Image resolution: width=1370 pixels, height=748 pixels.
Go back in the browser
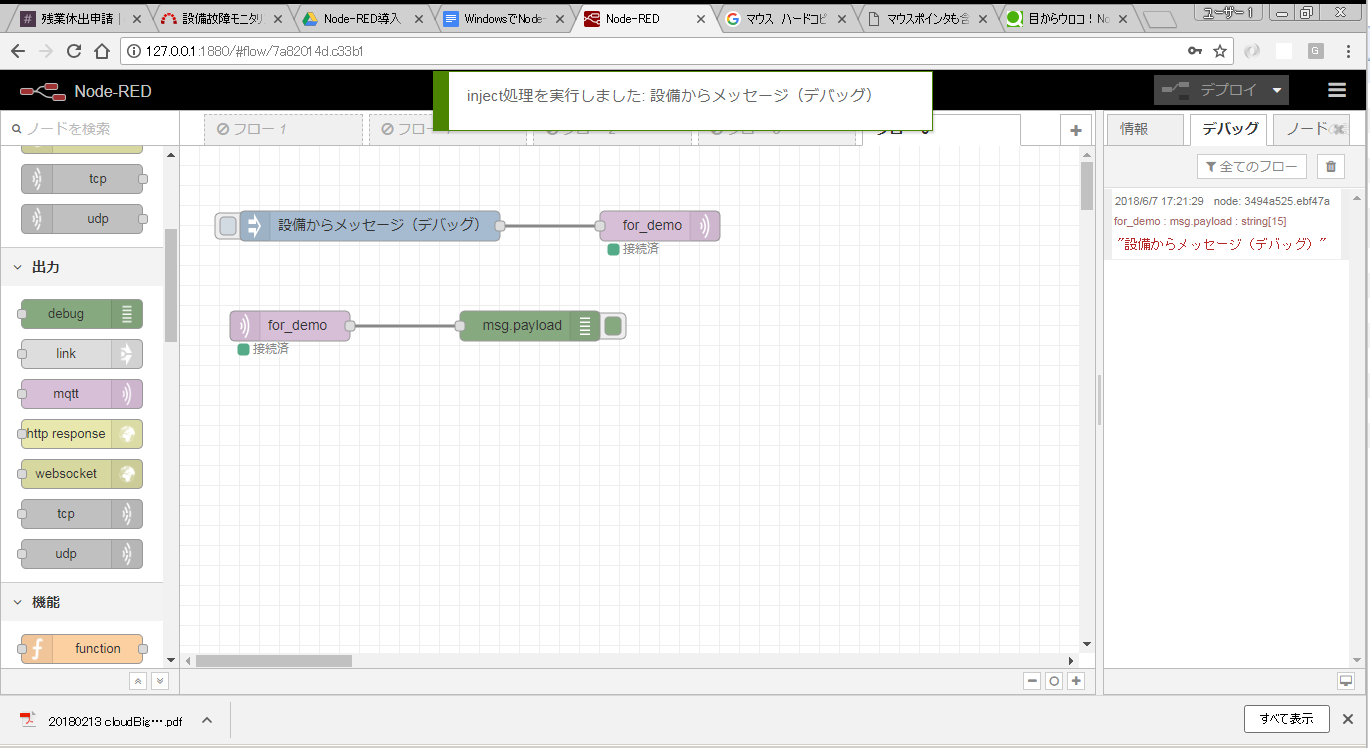[x=17, y=52]
